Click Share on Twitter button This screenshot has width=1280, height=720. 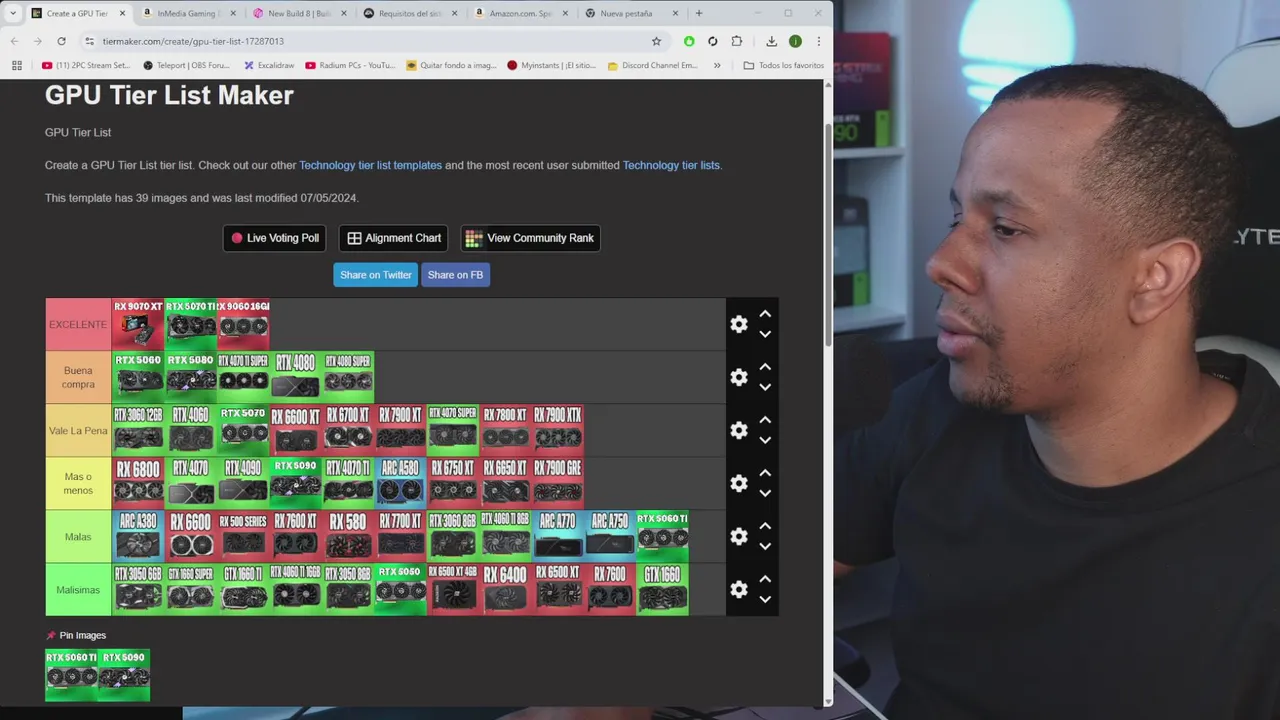[375, 275]
